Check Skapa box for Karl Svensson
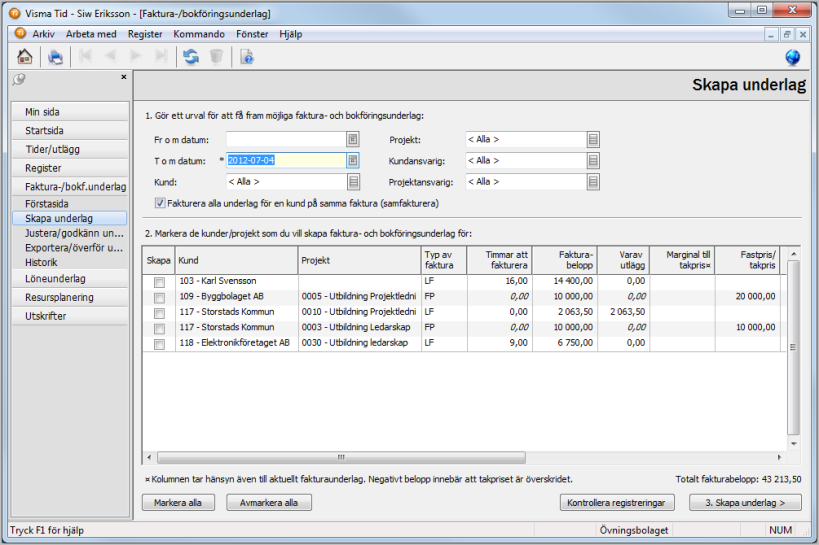 point(159,282)
